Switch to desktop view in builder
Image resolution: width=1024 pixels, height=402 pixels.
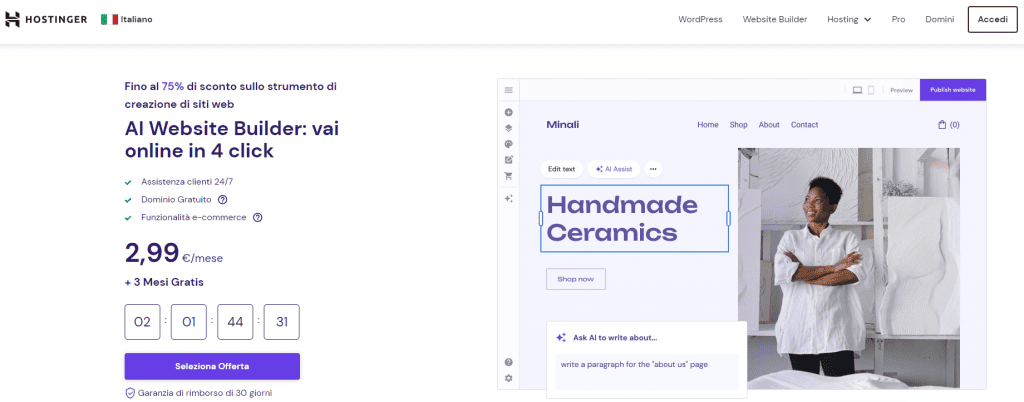pos(857,90)
